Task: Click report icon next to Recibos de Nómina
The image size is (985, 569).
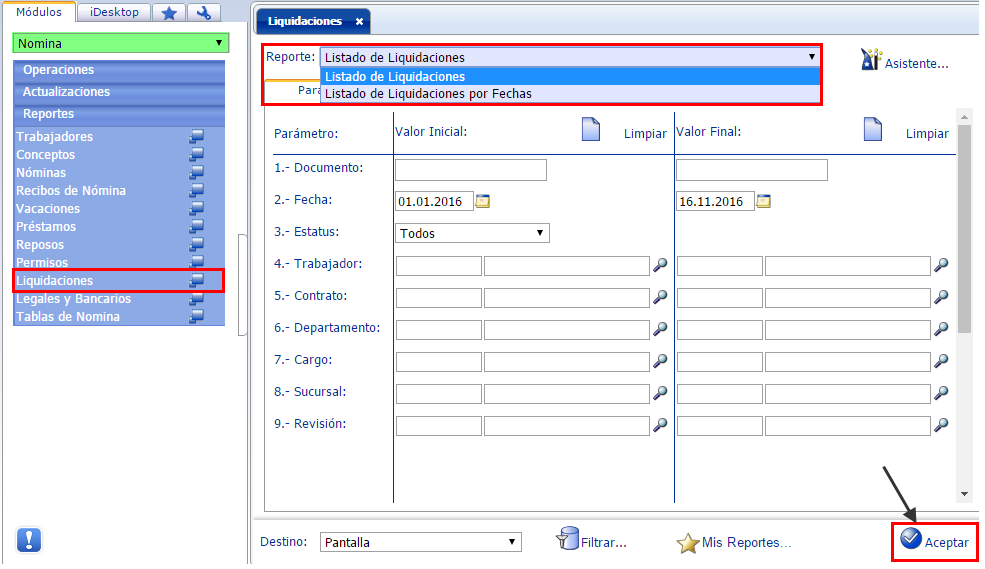Action: click(197, 190)
